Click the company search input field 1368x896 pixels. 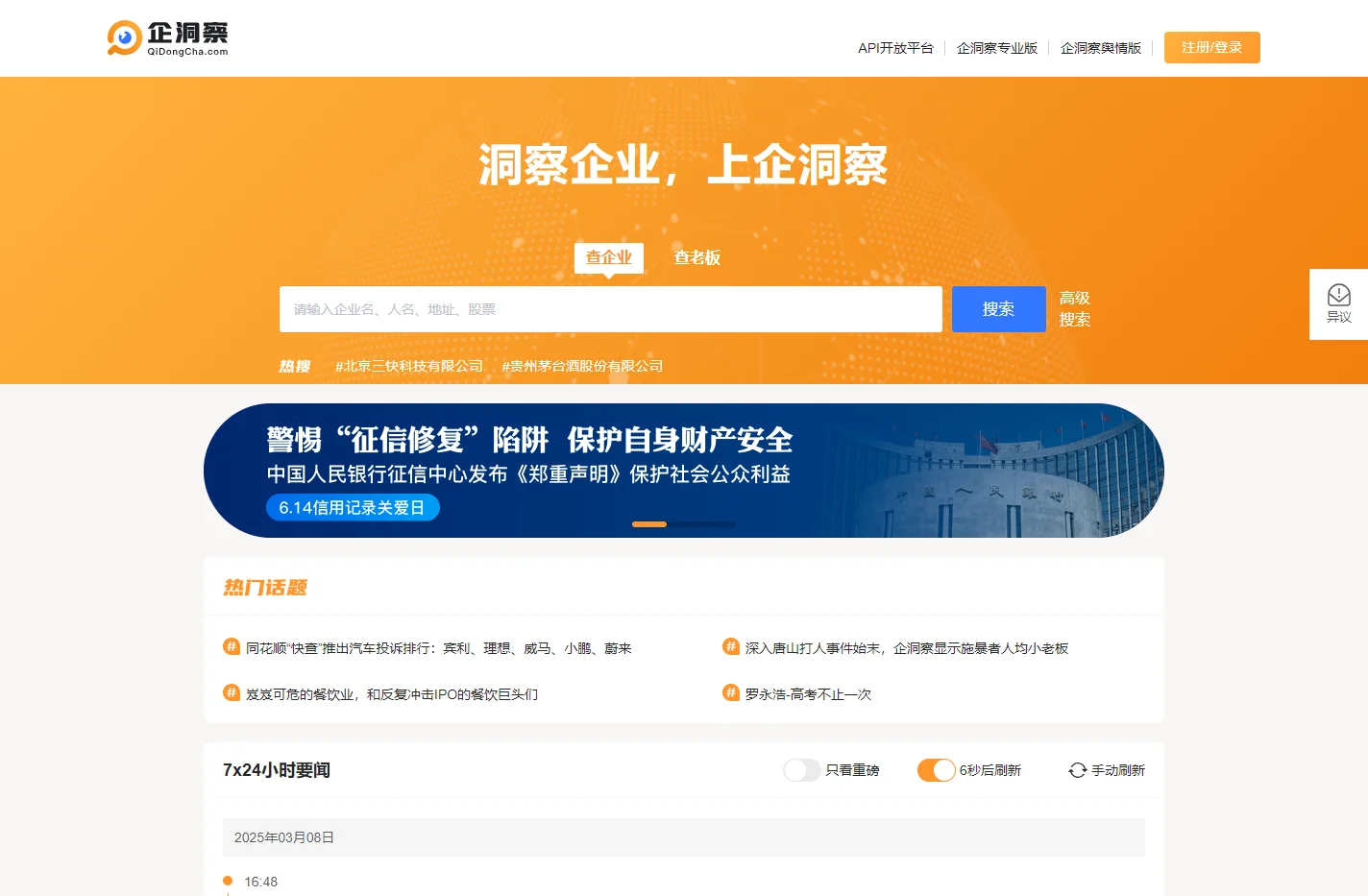pyautogui.click(x=611, y=309)
